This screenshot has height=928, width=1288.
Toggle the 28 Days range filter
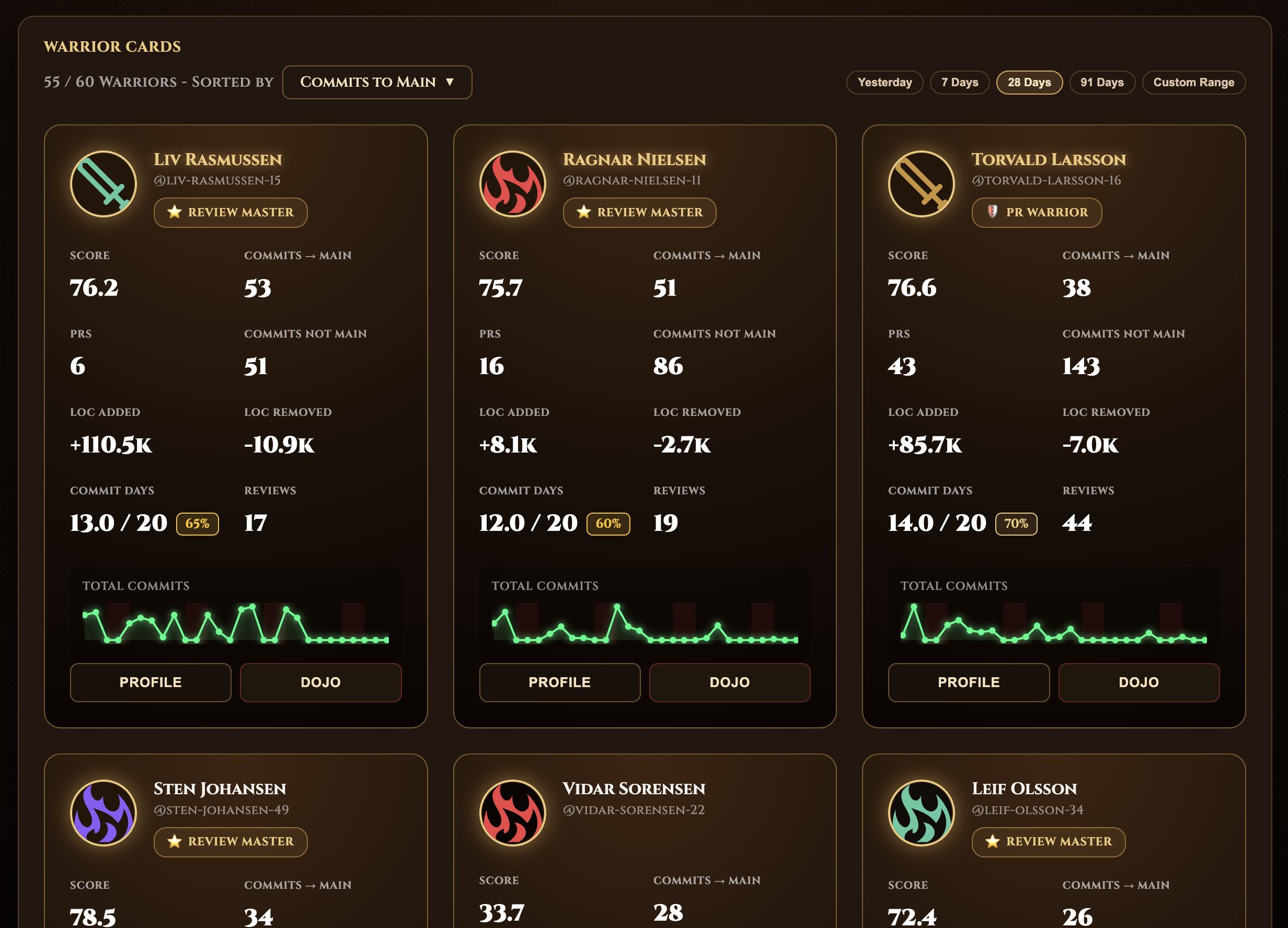click(x=1029, y=83)
